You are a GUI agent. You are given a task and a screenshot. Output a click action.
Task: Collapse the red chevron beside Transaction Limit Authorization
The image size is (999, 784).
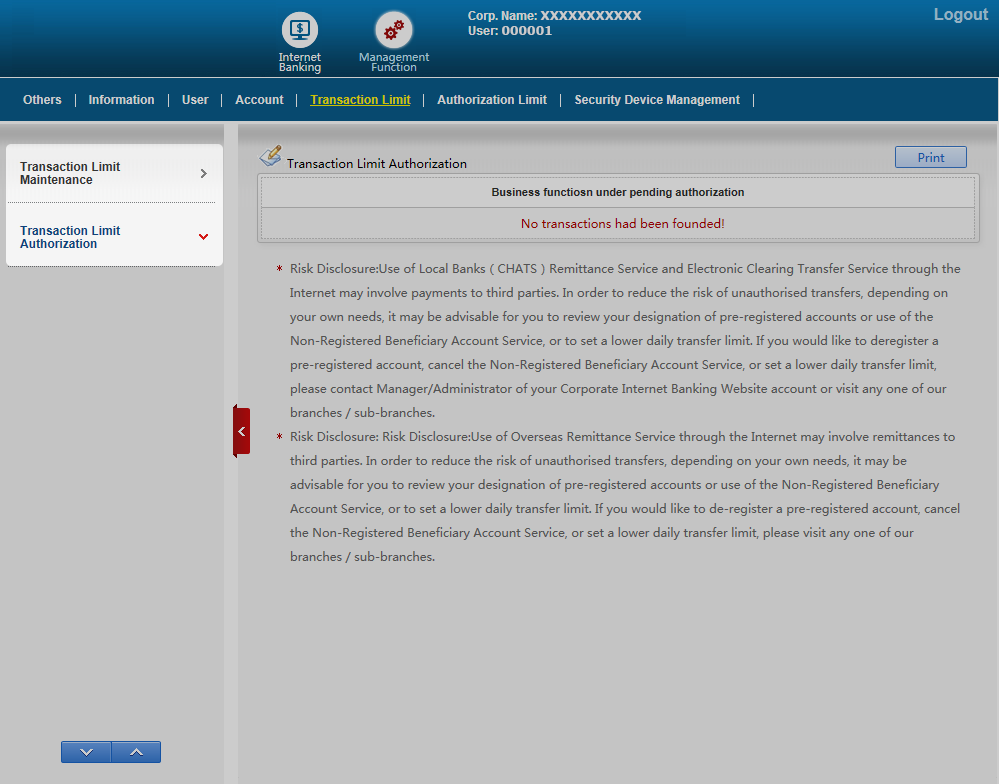point(204,237)
